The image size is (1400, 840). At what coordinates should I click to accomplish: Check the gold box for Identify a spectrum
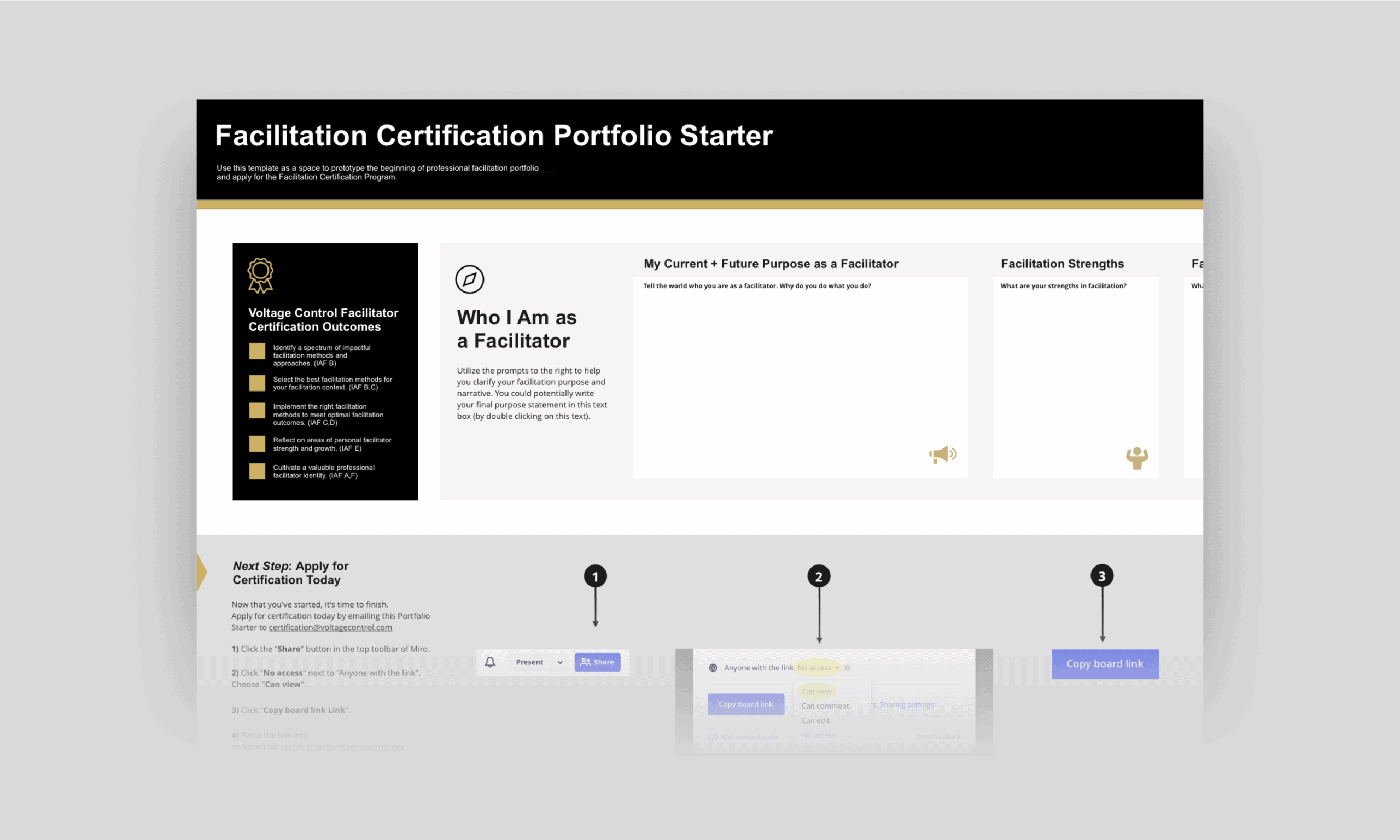(x=257, y=351)
